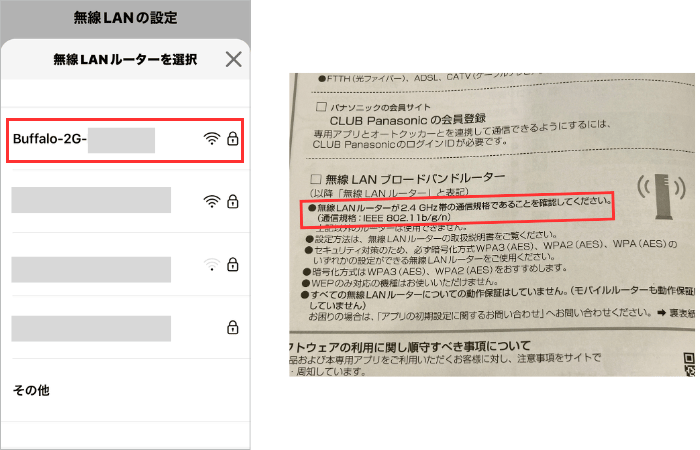Click the WEPのみ対応 bullet in the manual
The width and height of the screenshot is (700, 450).
400,283
